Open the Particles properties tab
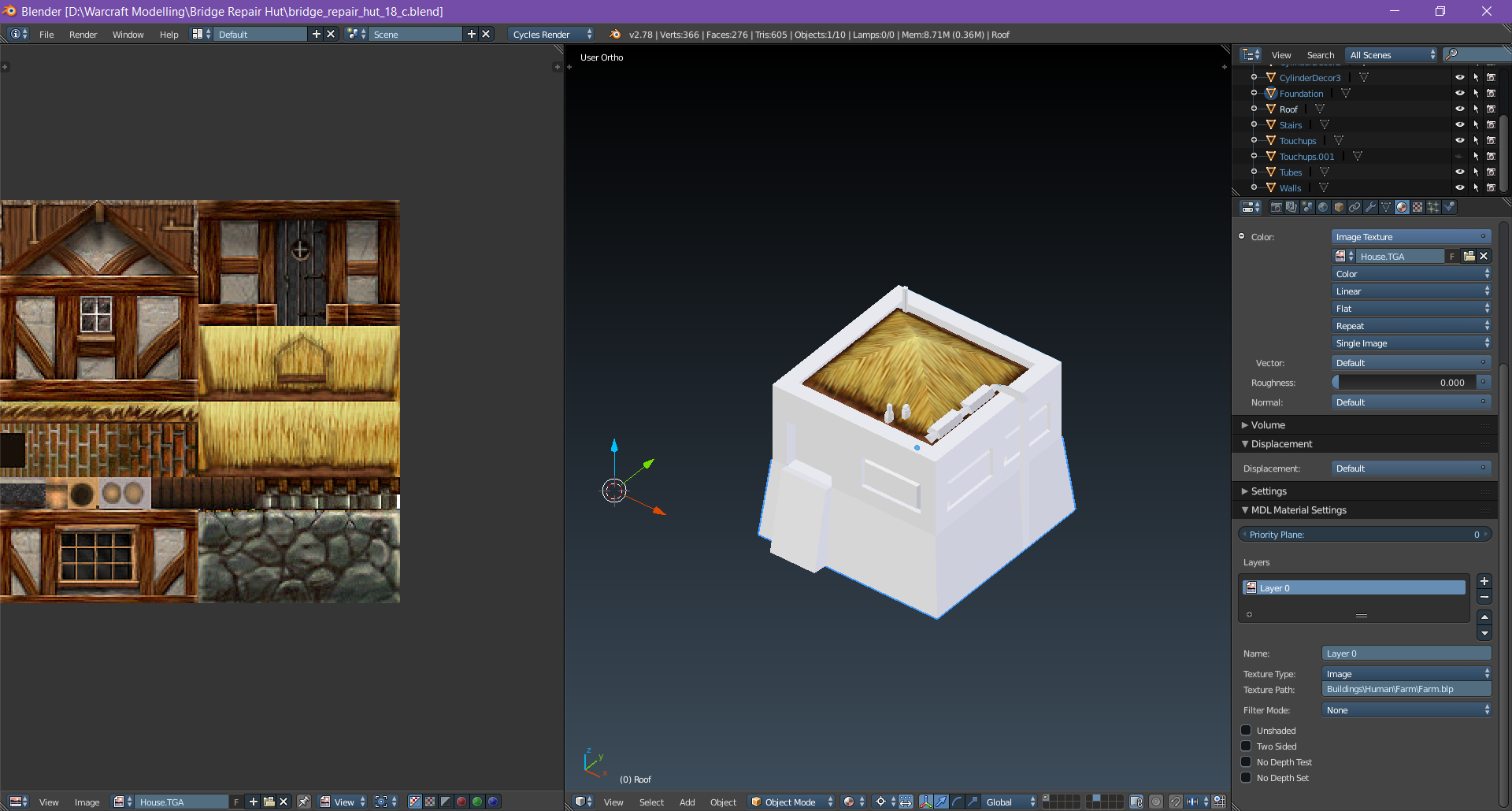The height and width of the screenshot is (811, 1512). point(1433,207)
